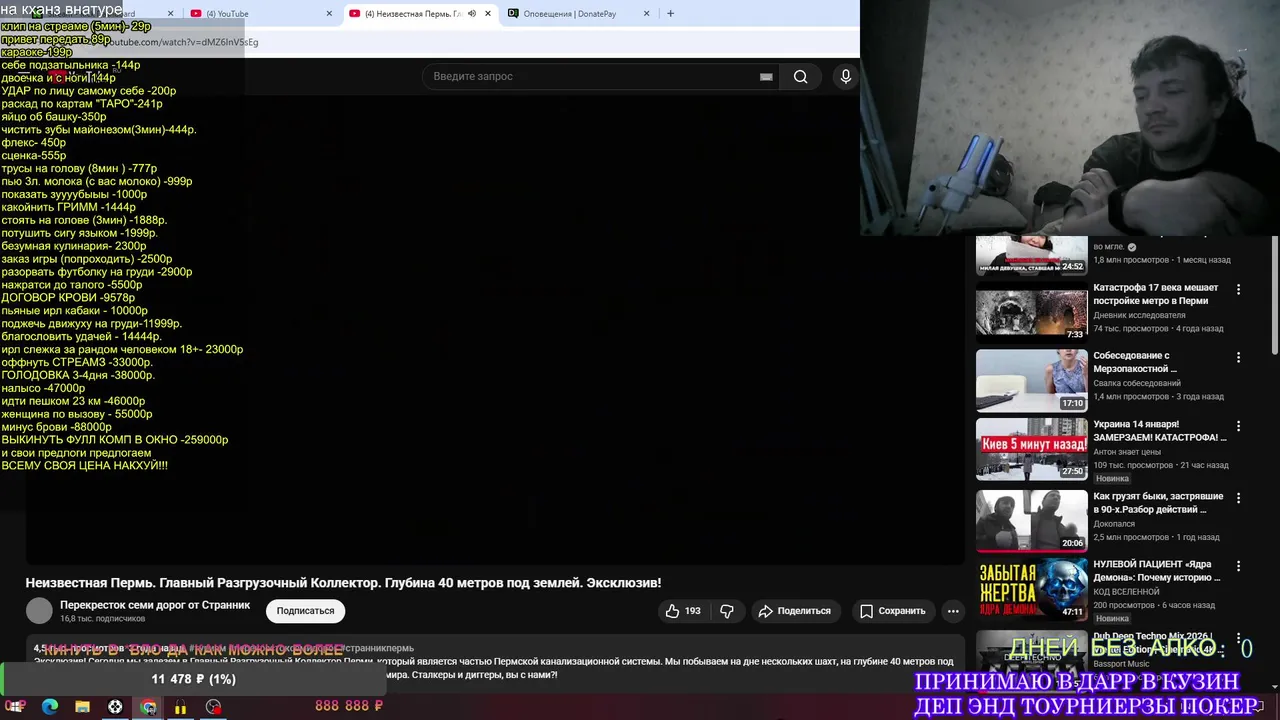Open the Windows Start menu on the taskbar
Viewport: 1280px width, 720px height.
[17, 707]
